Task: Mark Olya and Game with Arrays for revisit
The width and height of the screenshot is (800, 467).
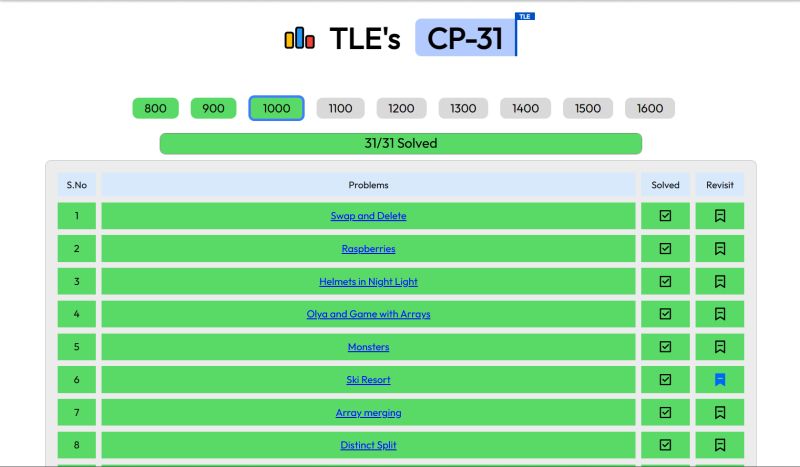Action: tap(720, 314)
